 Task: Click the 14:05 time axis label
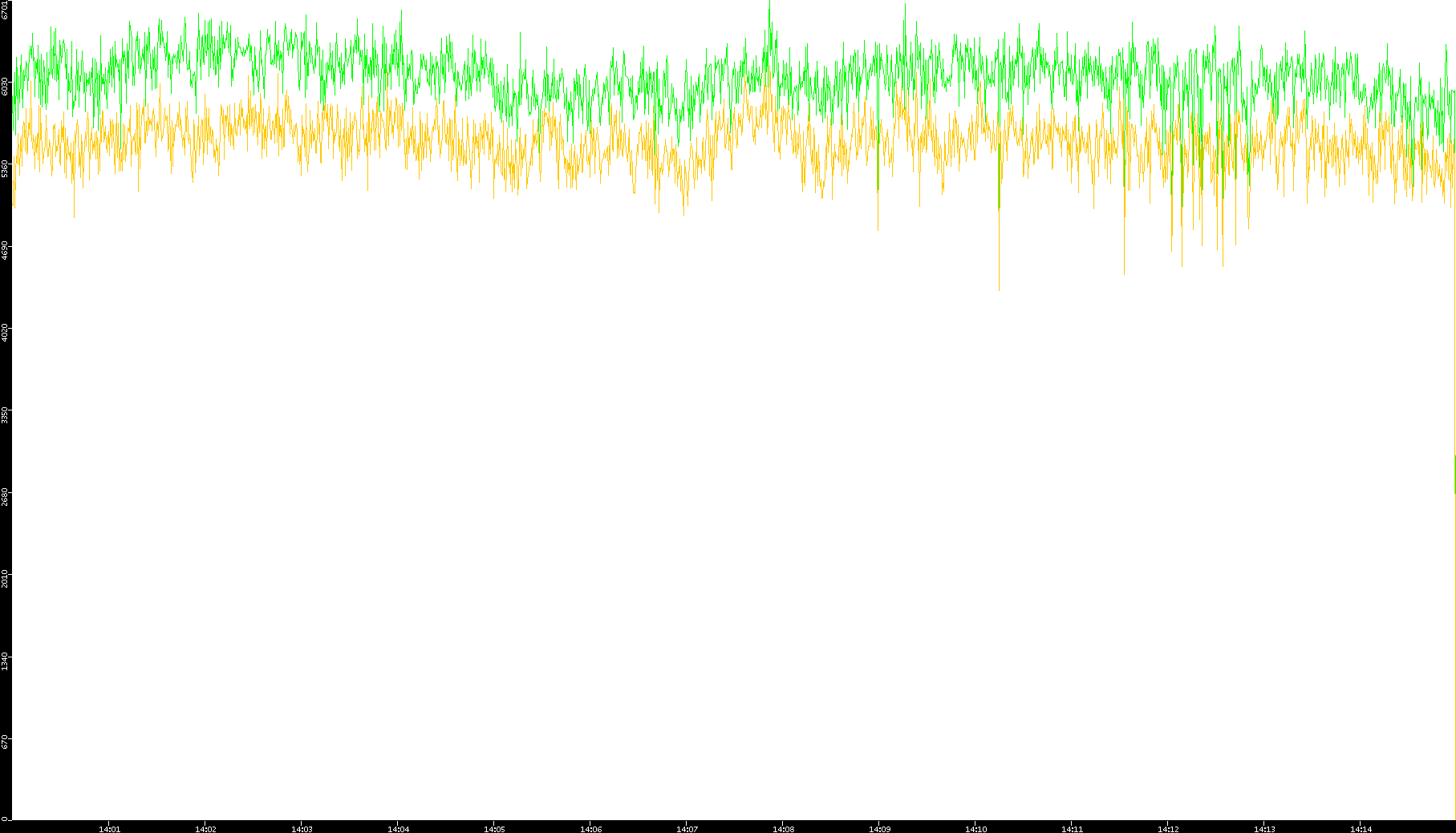coord(494,829)
